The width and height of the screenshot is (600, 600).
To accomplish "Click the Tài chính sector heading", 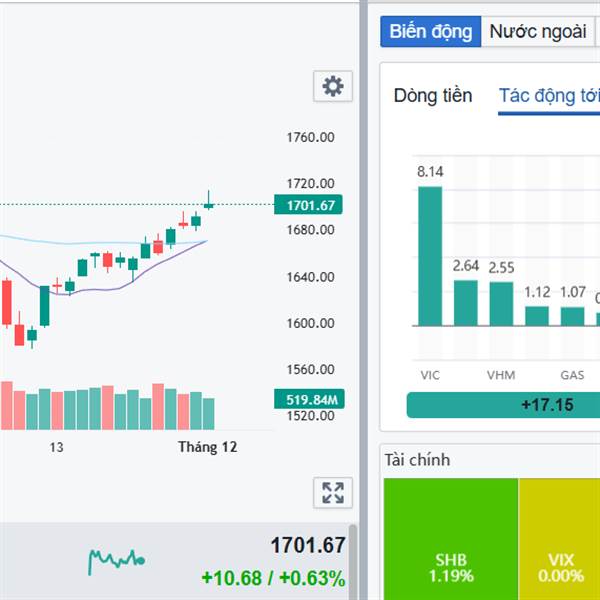I will pyautogui.click(x=417, y=460).
